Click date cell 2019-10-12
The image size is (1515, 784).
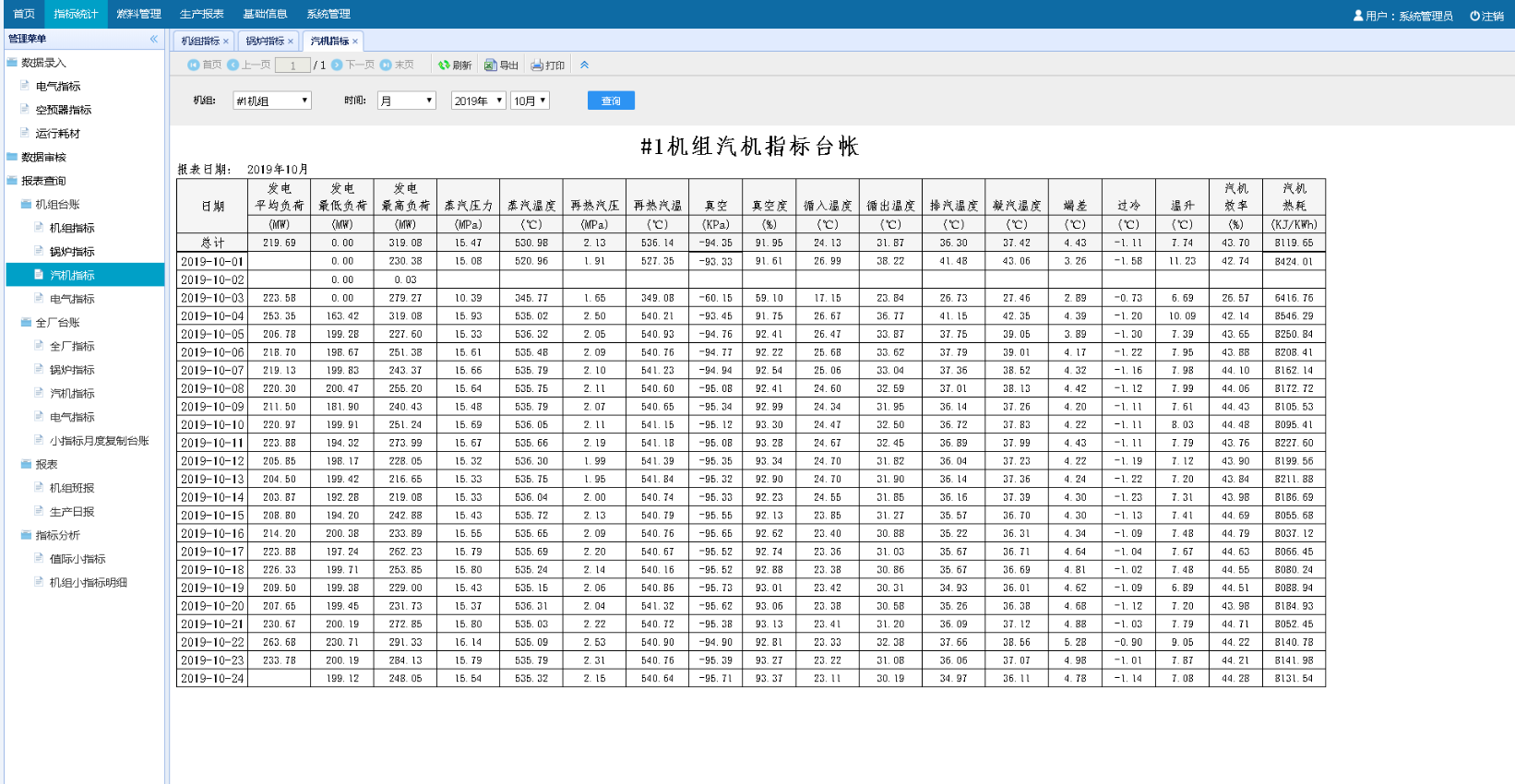point(213,460)
